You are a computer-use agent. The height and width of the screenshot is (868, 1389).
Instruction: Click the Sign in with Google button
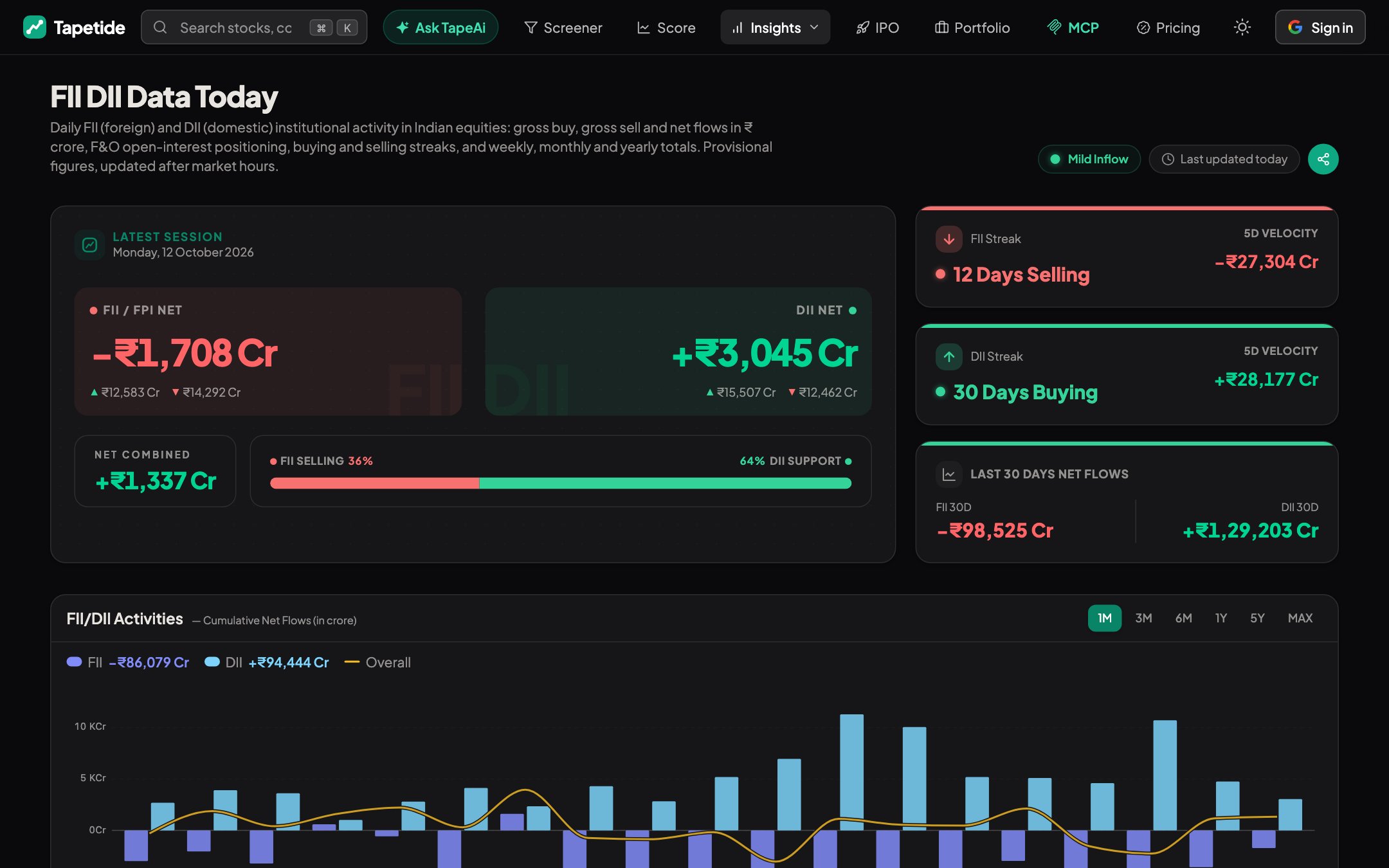click(x=1320, y=27)
